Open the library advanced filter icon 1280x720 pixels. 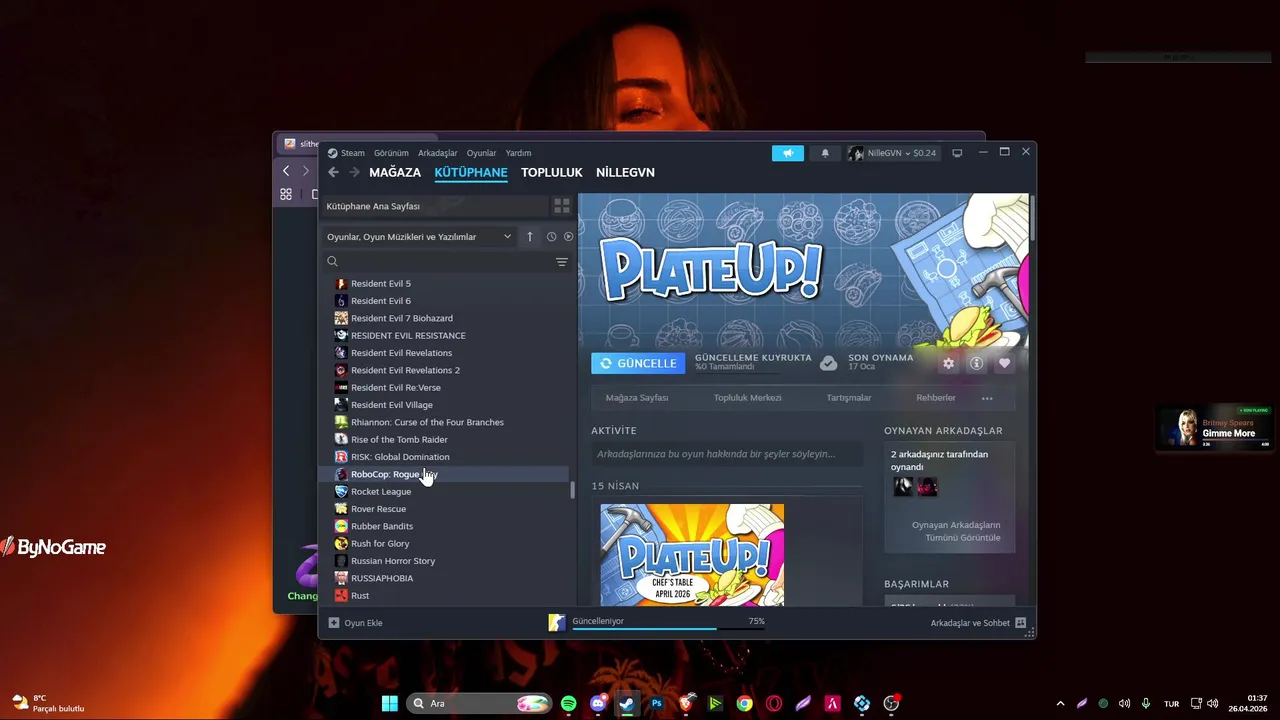tap(562, 262)
